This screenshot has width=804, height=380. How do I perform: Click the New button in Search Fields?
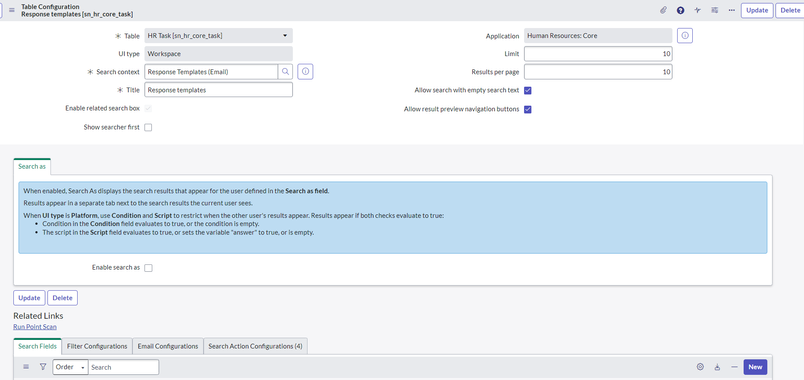click(755, 367)
